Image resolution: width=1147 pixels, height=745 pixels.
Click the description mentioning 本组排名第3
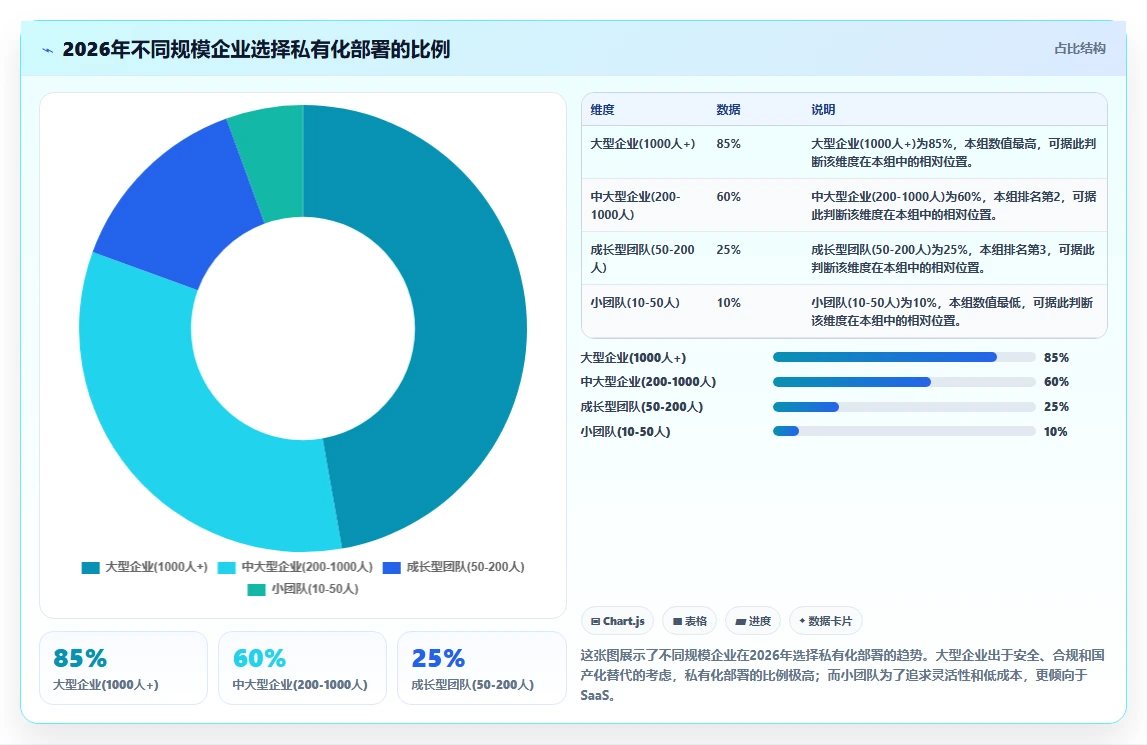point(952,258)
